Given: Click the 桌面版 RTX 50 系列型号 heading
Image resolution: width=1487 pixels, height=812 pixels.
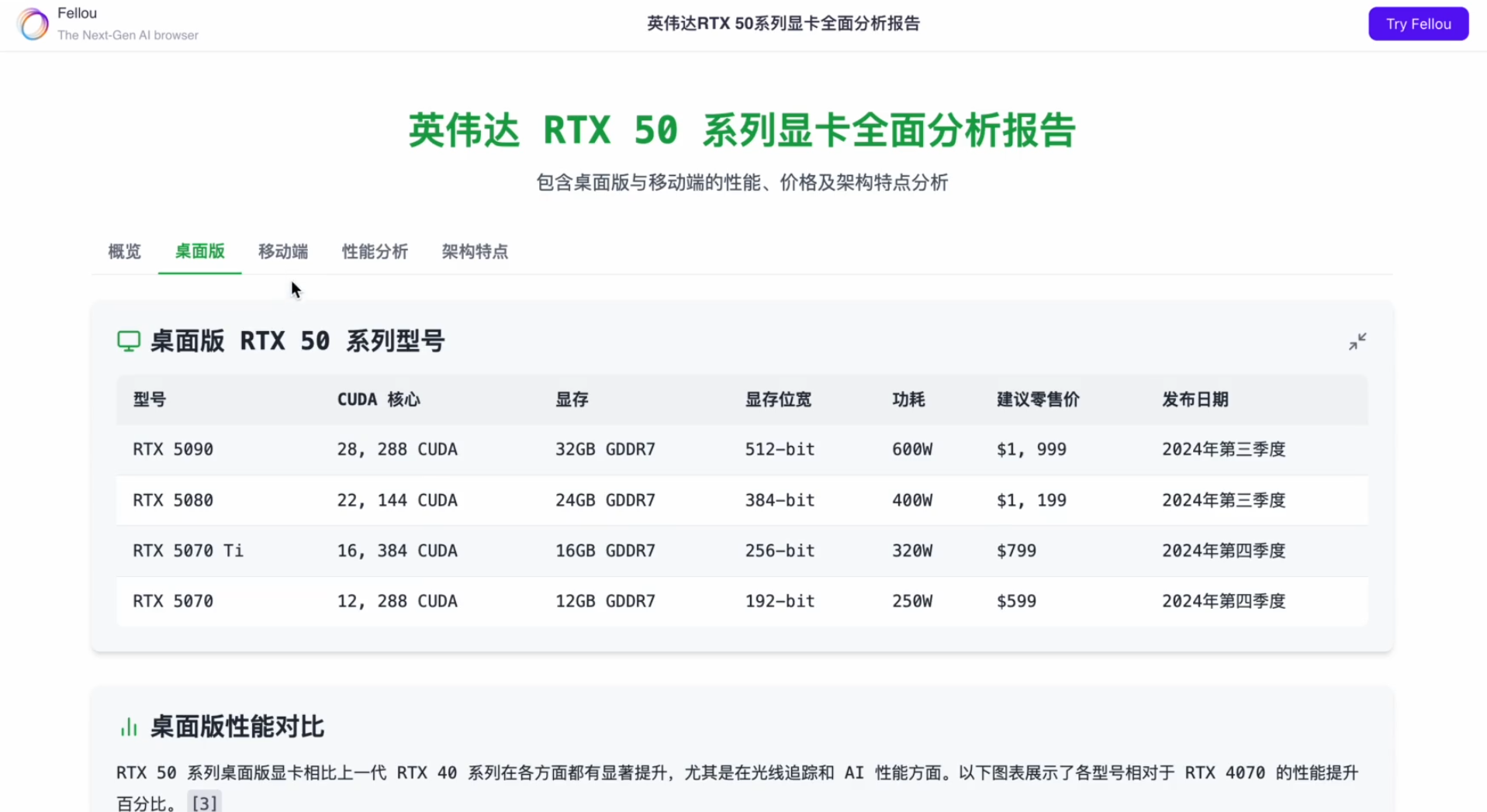Looking at the screenshot, I should coord(297,341).
